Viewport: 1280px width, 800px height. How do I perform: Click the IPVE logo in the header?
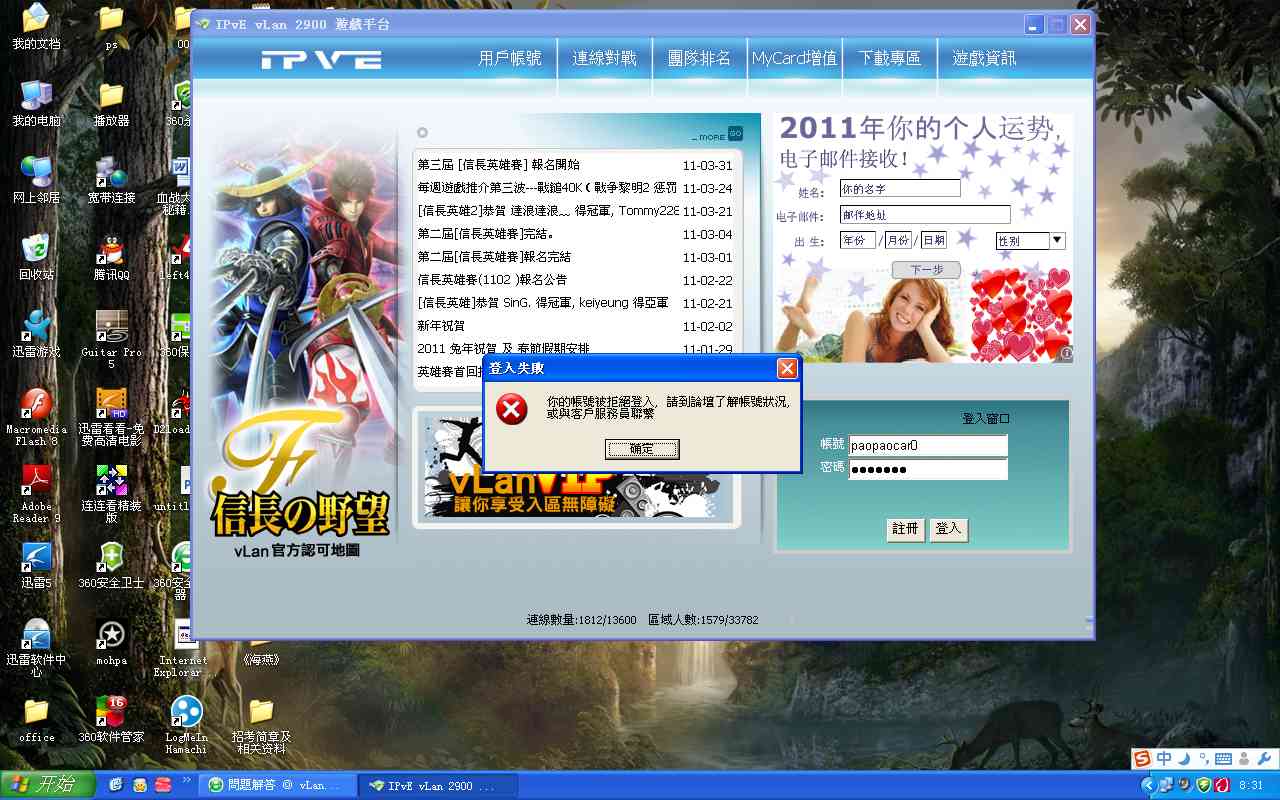321,60
